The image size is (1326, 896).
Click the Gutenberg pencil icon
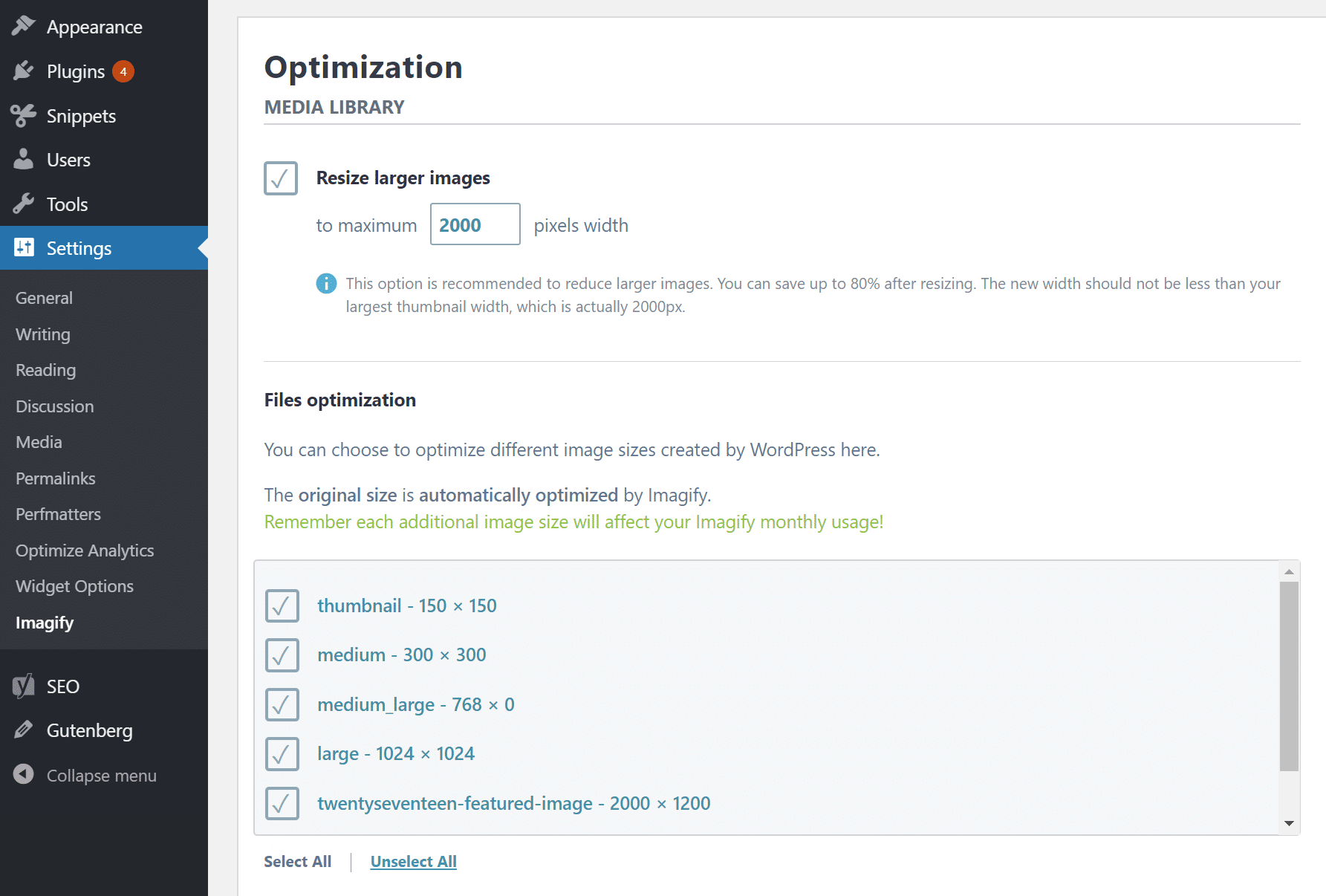coord(23,730)
